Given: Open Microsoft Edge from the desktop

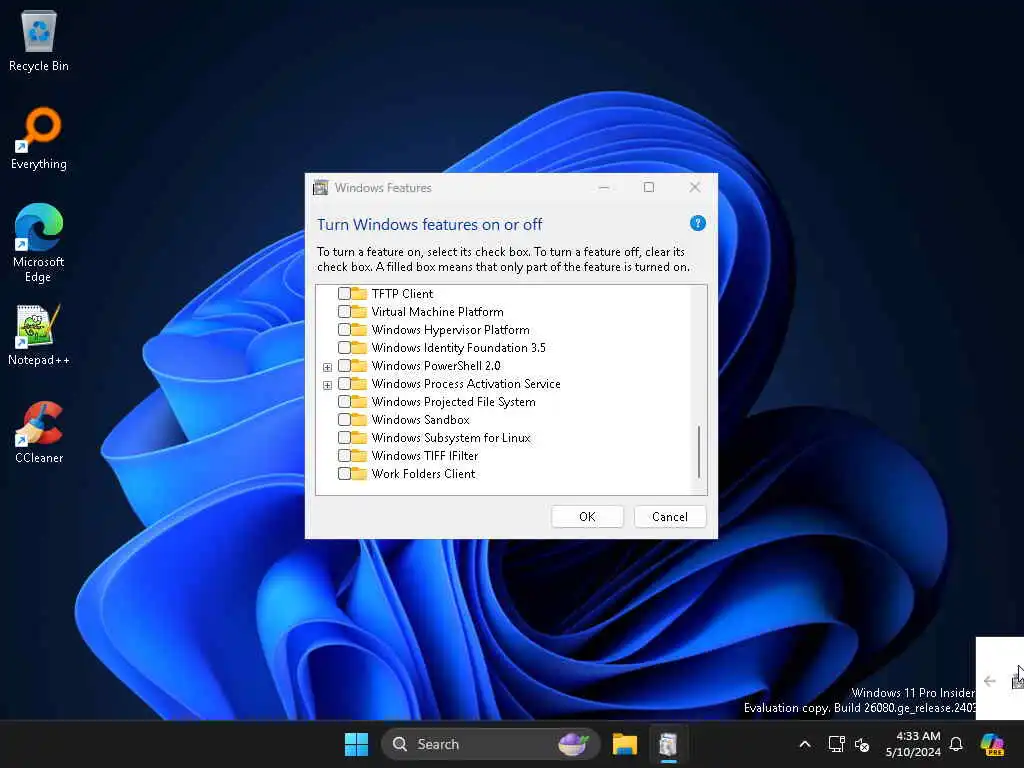Looking at the screenshot, I should pos(39,243).
